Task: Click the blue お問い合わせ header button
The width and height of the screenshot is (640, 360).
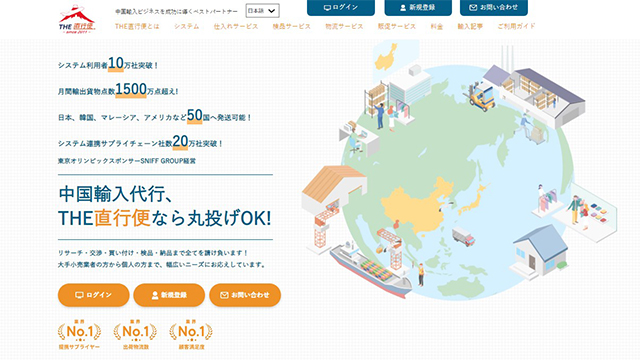Action: click(494, 7)
